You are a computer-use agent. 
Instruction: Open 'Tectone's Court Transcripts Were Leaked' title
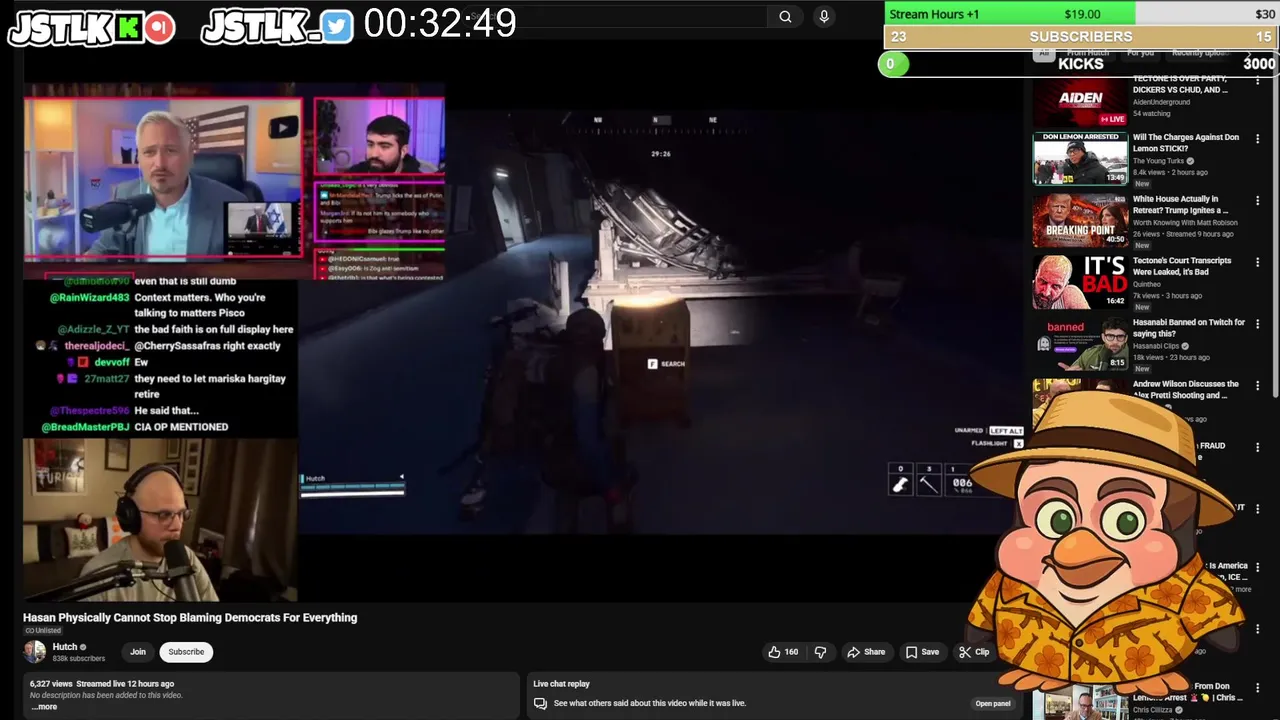coord(1182,266)
